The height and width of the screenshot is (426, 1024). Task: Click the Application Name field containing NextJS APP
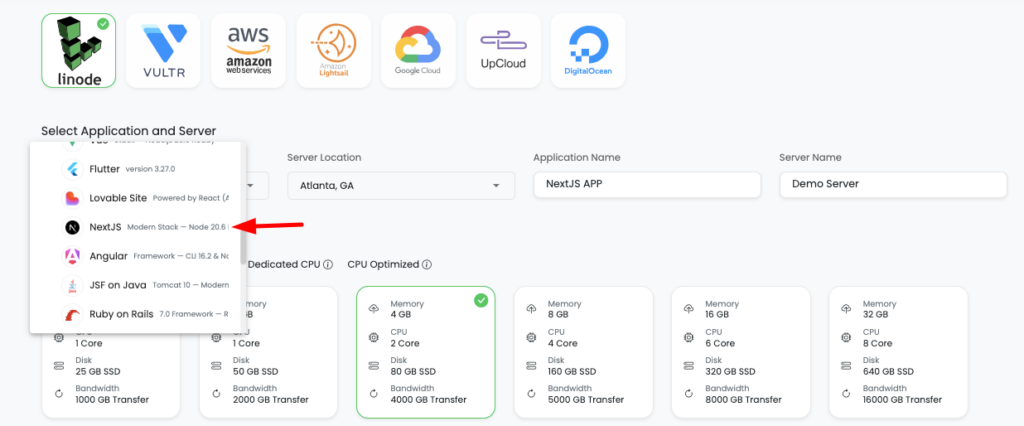pyautogui.click(x=647, y=184)
